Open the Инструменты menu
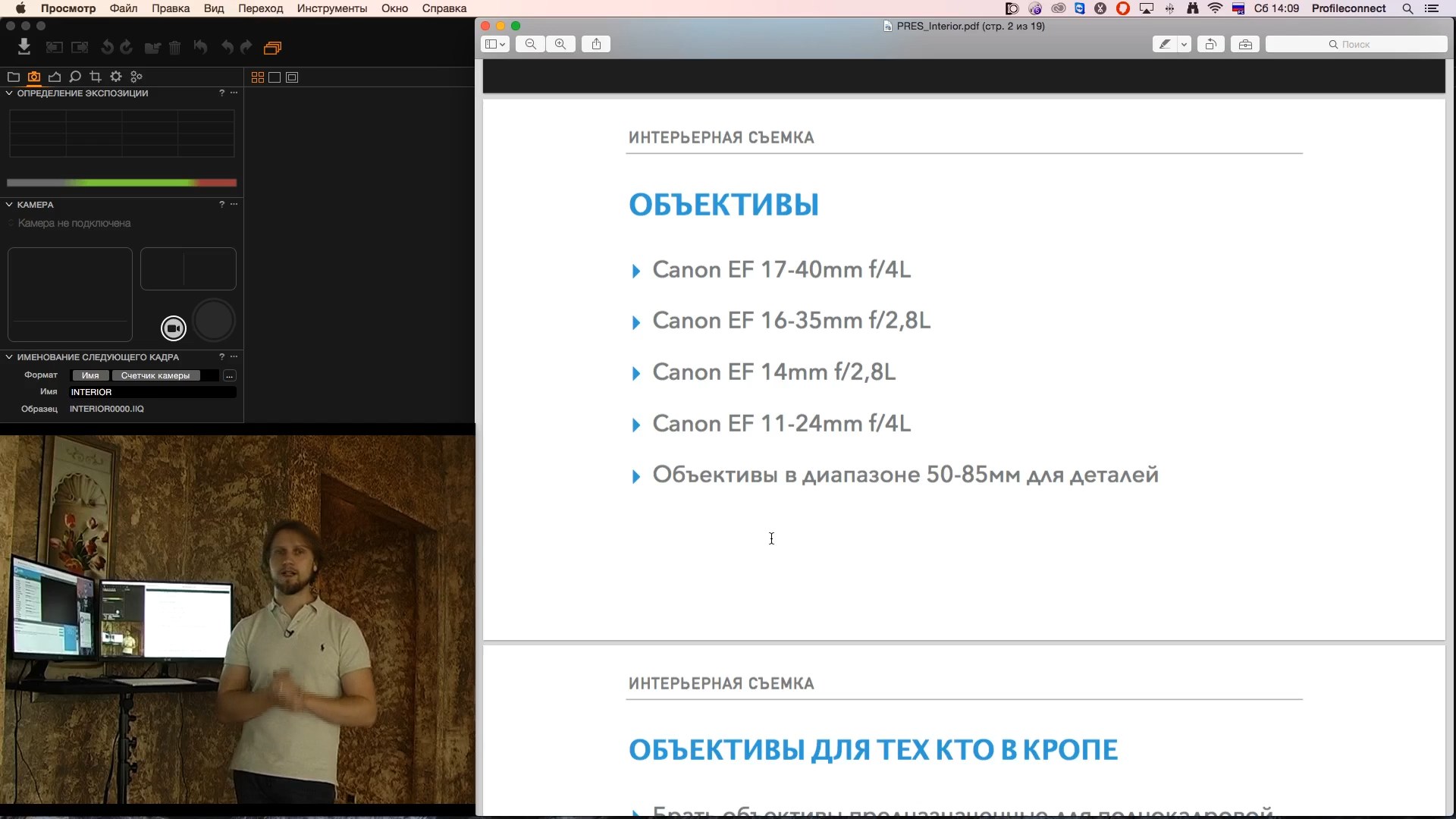 click(332, 8)
